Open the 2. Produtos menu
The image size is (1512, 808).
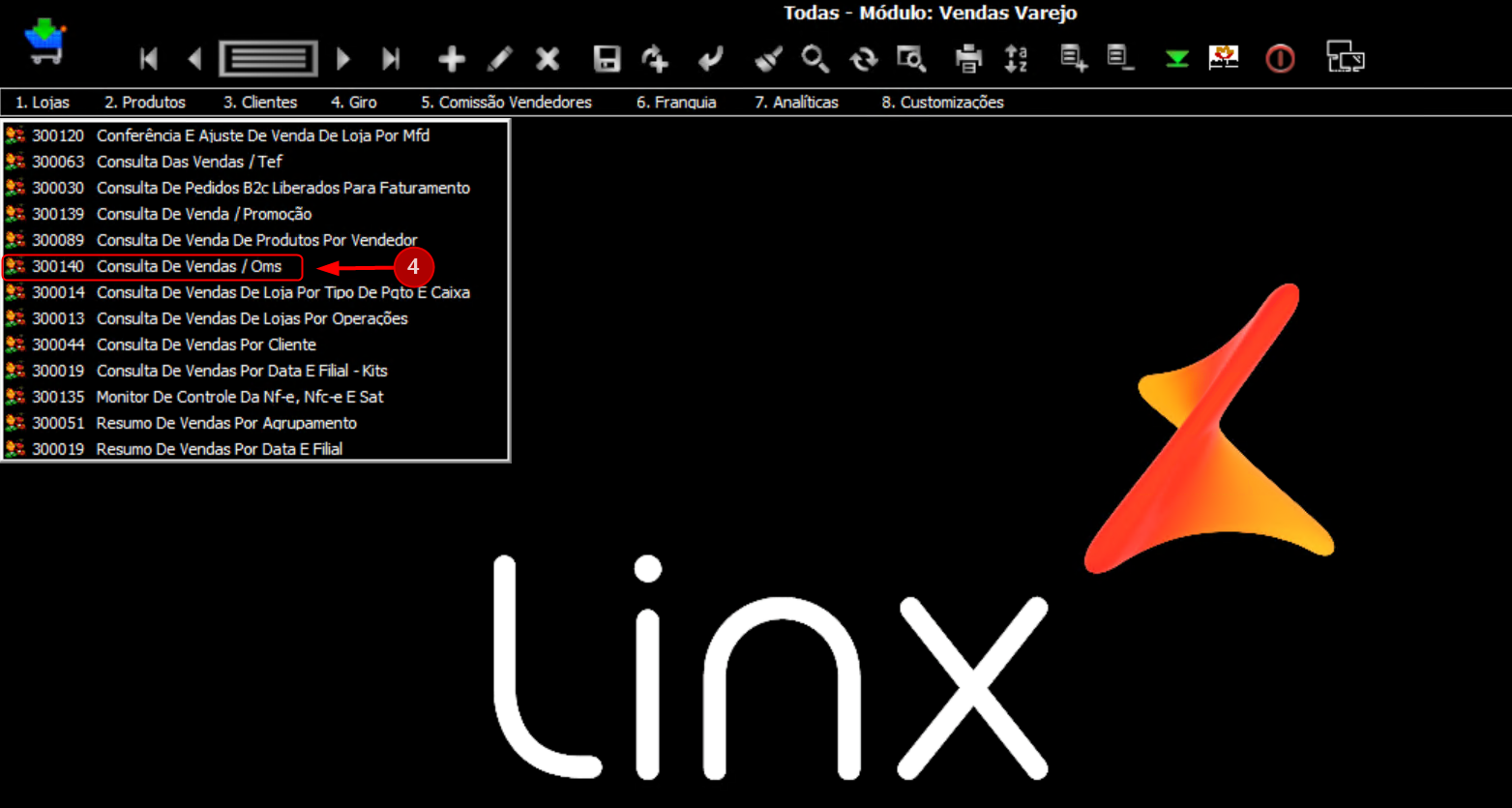pyautogui.click(x=145, y=103)
